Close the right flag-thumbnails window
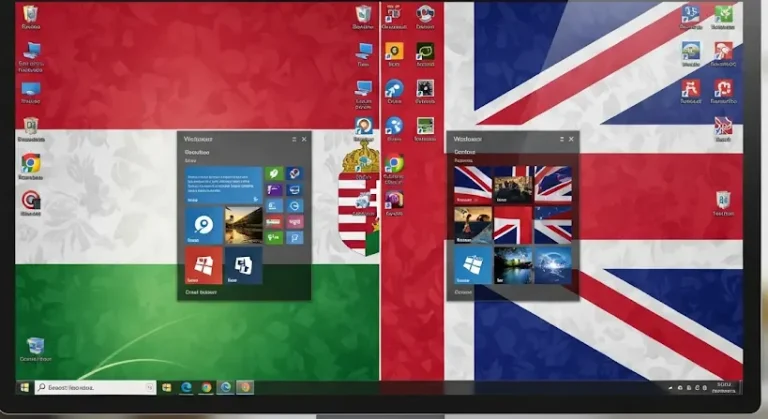The image size is (768, 419). 571,139
